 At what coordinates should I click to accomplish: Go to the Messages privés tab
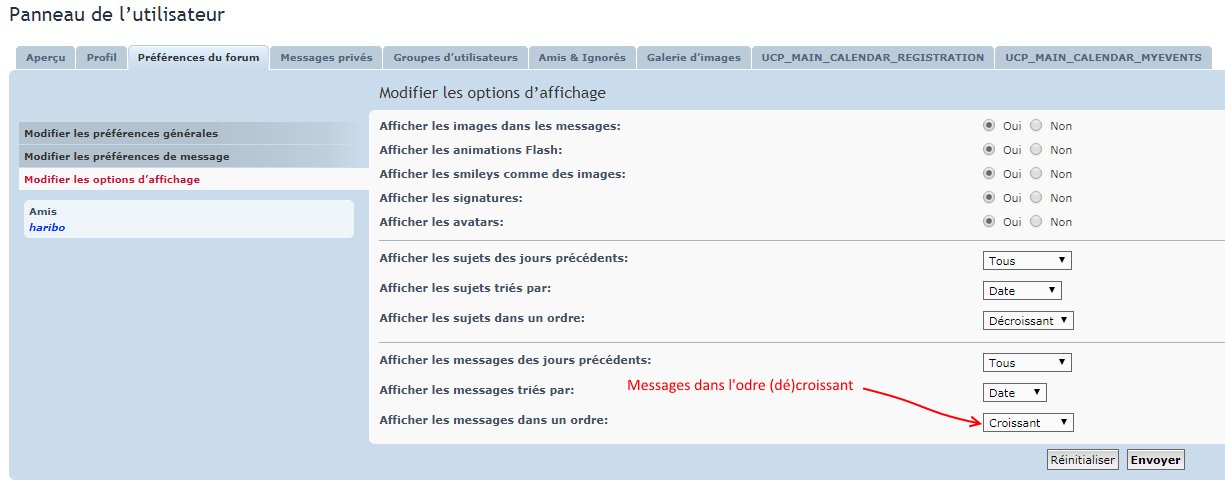[326, 58]
